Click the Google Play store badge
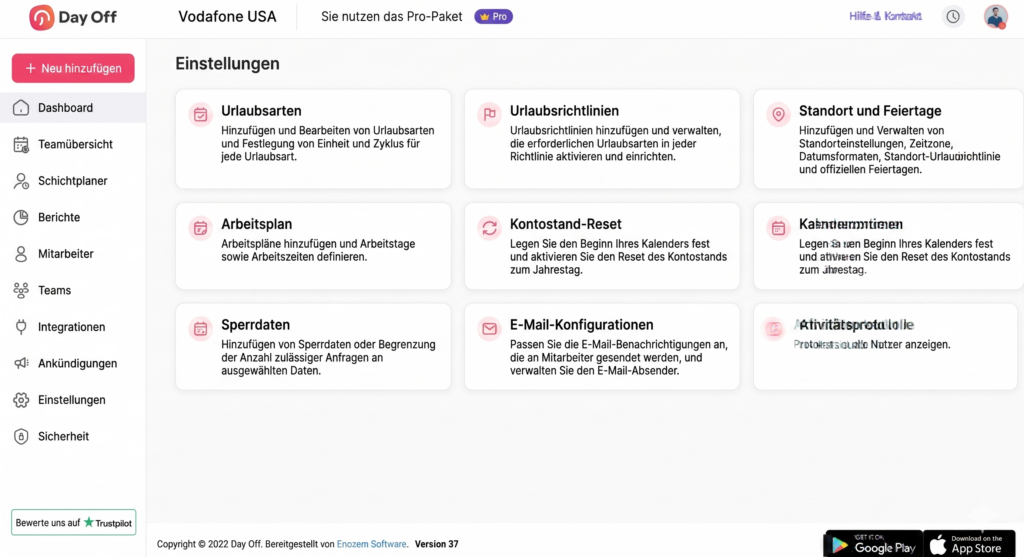Screen dimensions: 1024x557 coord(872,544)
